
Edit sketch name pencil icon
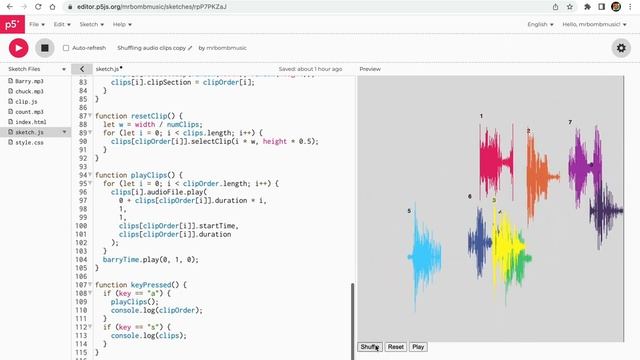point(190,48)
